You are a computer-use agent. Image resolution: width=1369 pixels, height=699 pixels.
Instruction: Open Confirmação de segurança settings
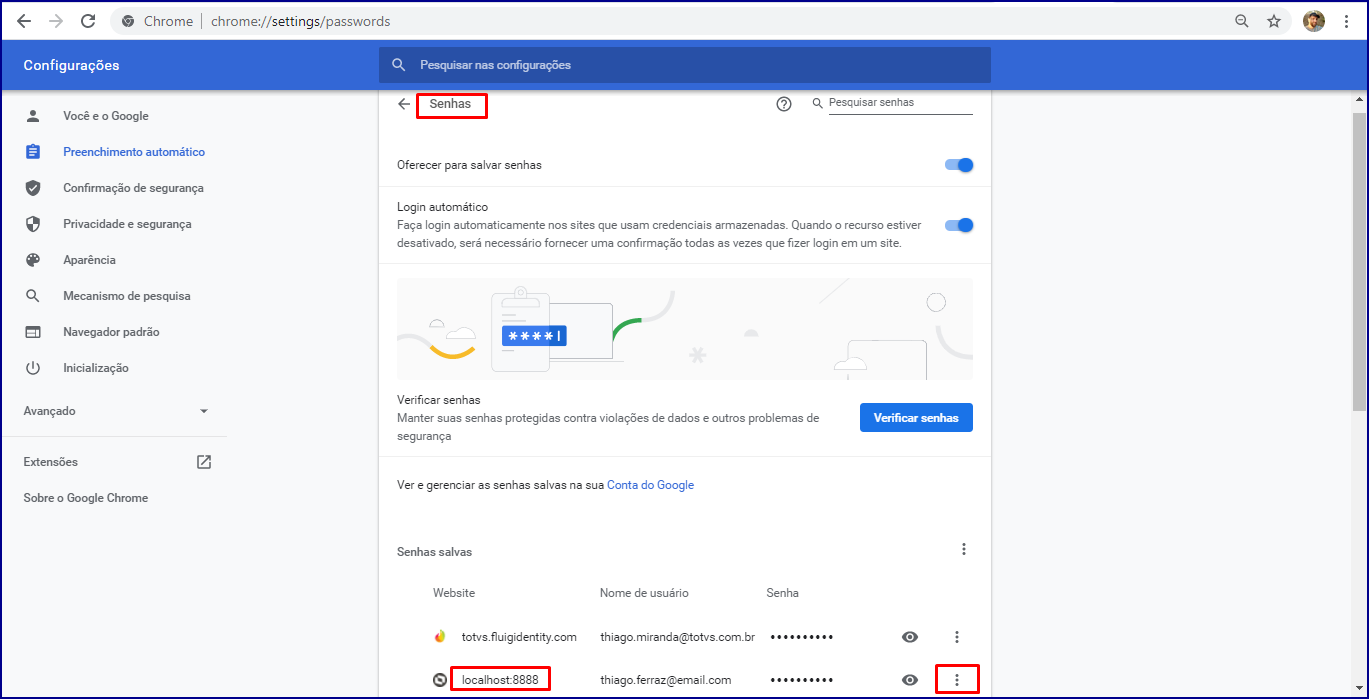pyautogui.click(x=133, y=188)
